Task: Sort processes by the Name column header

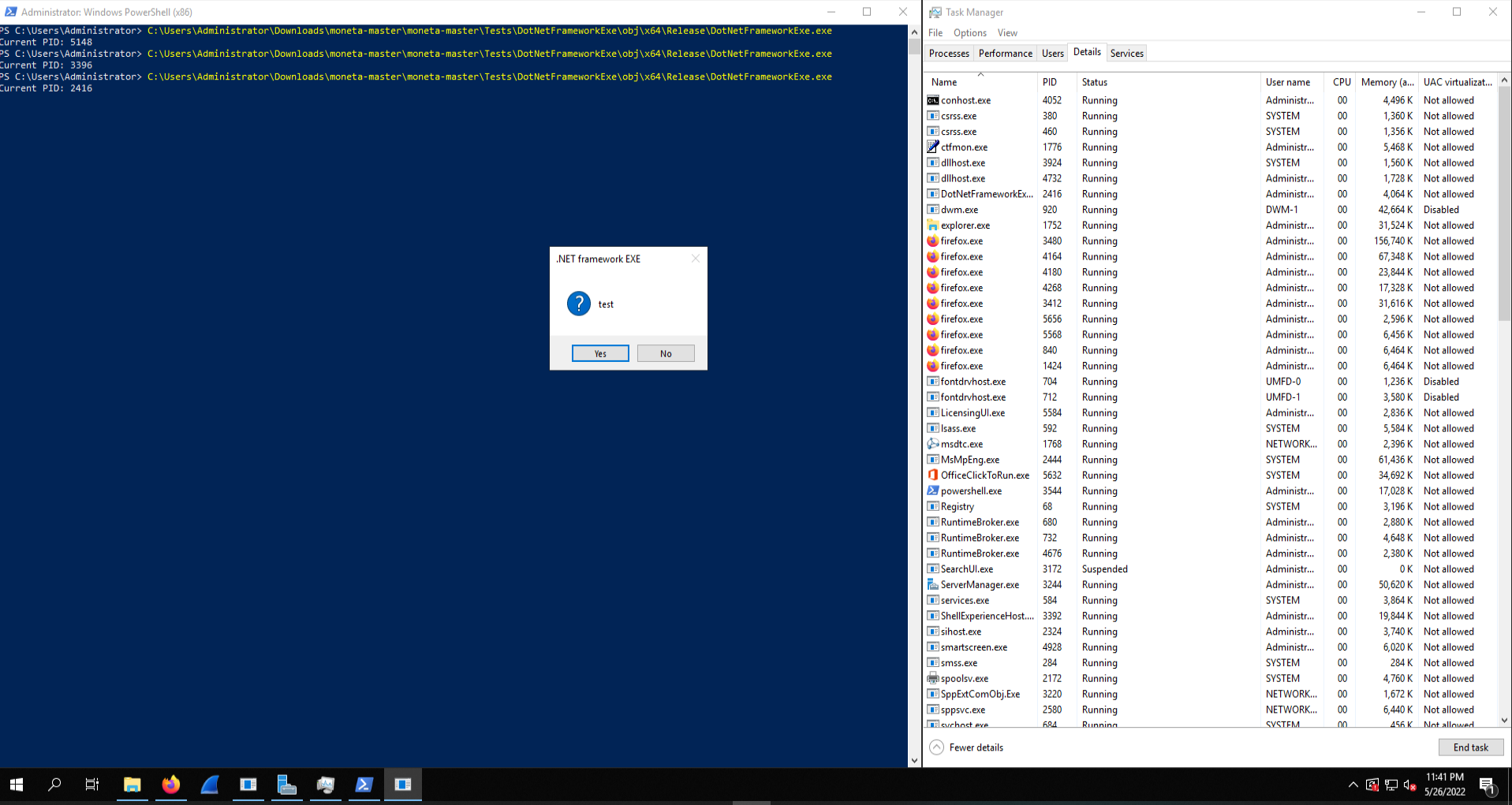Action: pos(944,82)
